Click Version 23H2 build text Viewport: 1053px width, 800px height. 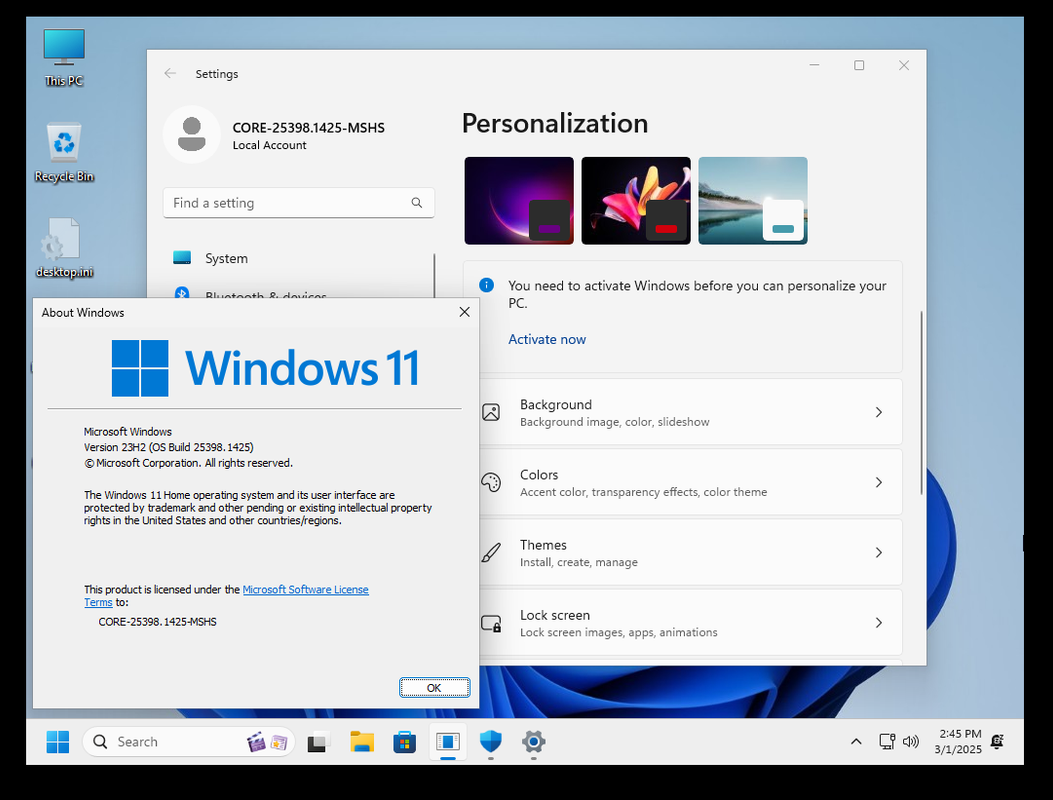coord(169,447)
